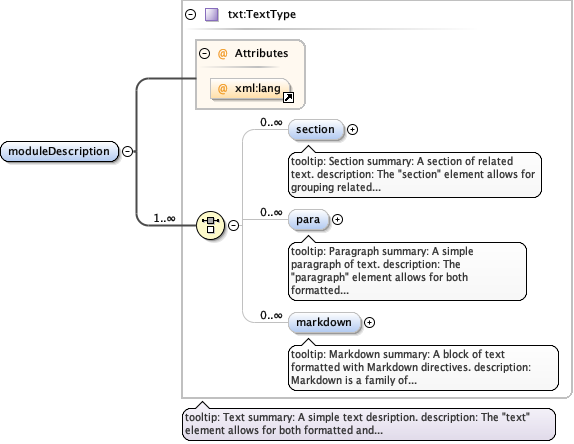Viewport: 574px width, 444px height.
Task: Click the Section summary tooltip annotation
Action: (x=415, y=174)
